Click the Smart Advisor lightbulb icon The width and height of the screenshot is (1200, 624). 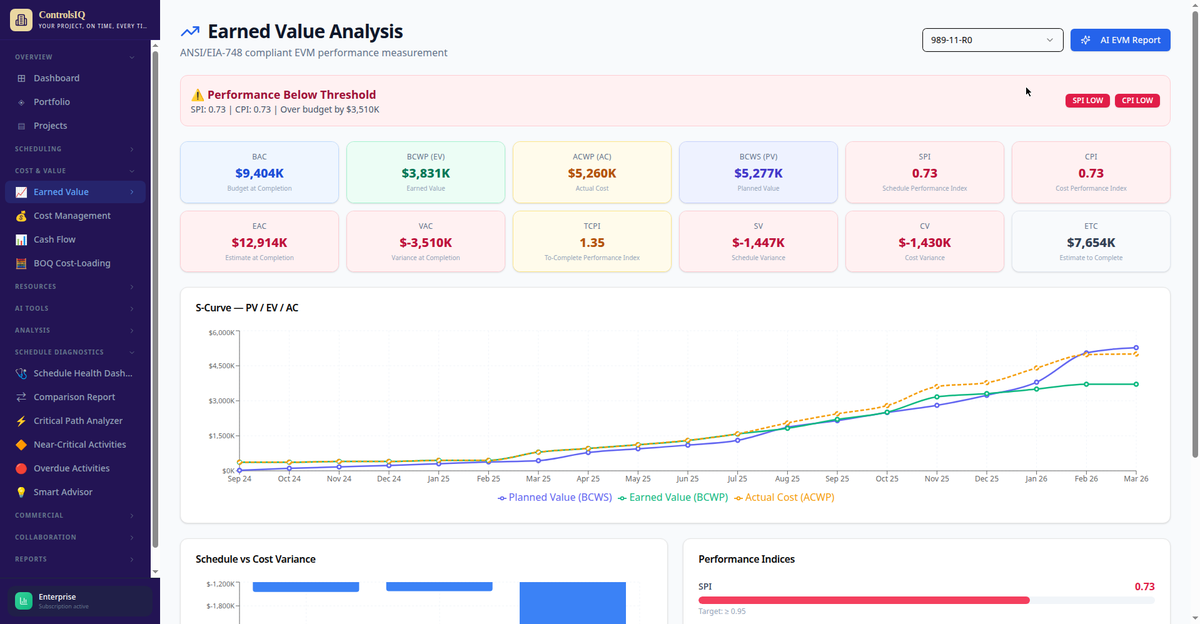click(21, 492)
